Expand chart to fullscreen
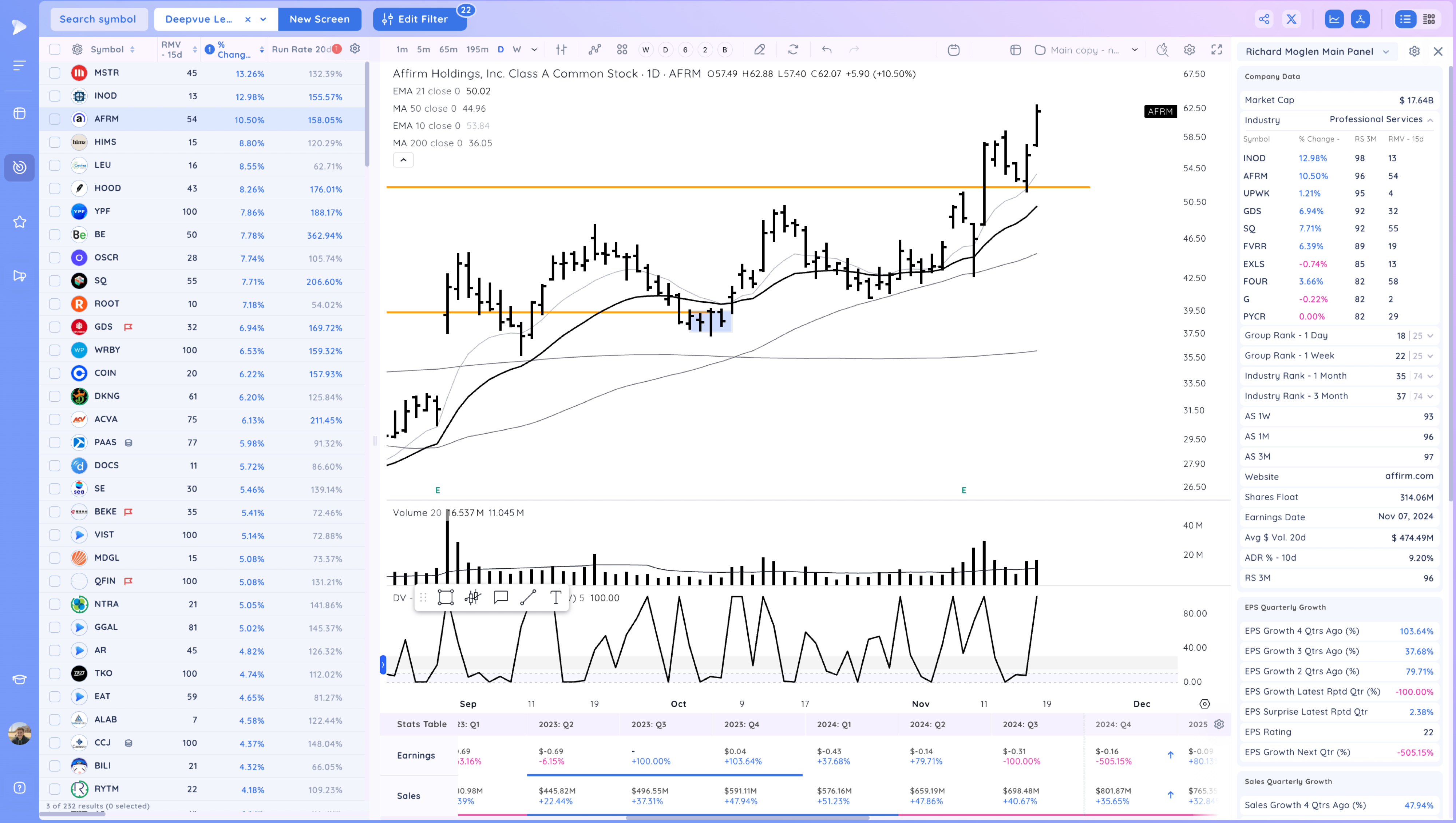Image resolution: width=1456 pixels, height=823 pixels. 1217,50
